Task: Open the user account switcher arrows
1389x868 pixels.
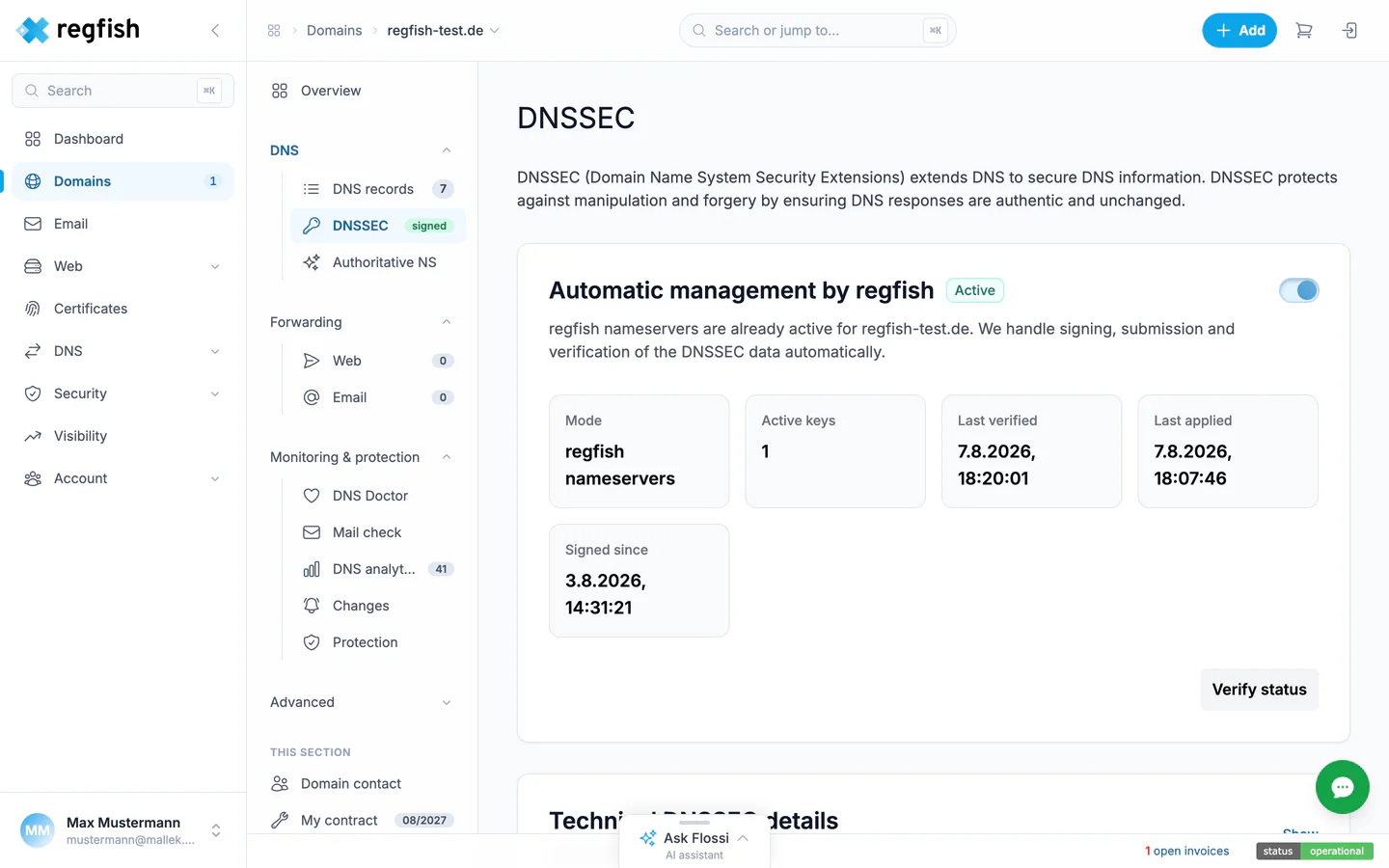Action: point(216,830)
